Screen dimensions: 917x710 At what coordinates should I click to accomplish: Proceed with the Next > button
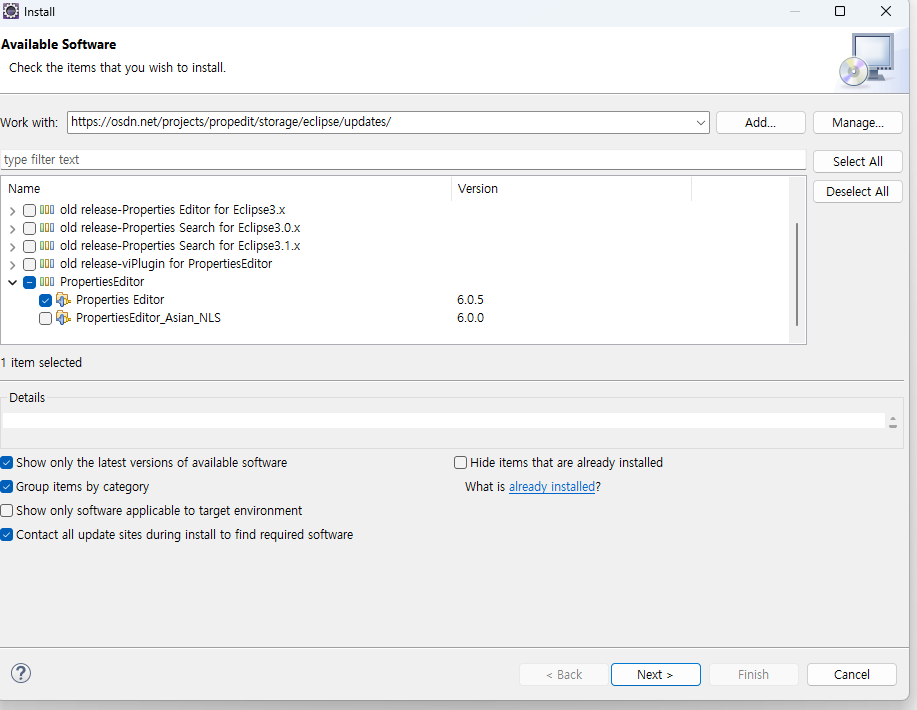coord(656,674)
